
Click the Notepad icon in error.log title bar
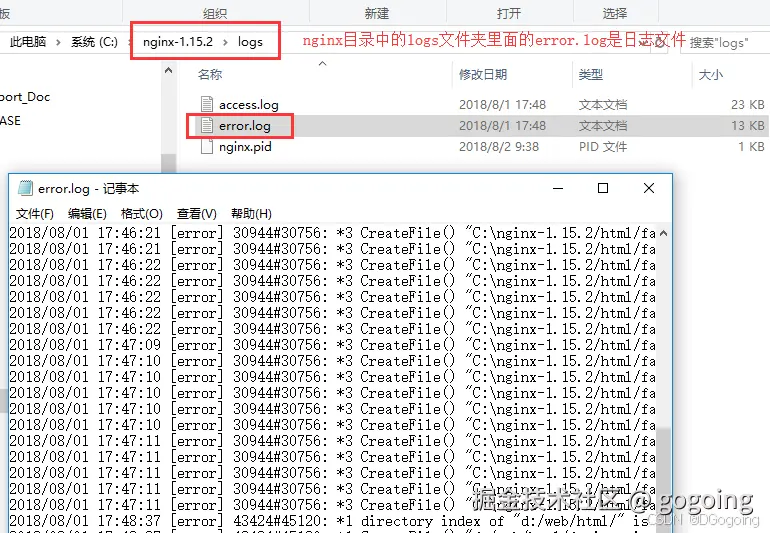point(25,188)
